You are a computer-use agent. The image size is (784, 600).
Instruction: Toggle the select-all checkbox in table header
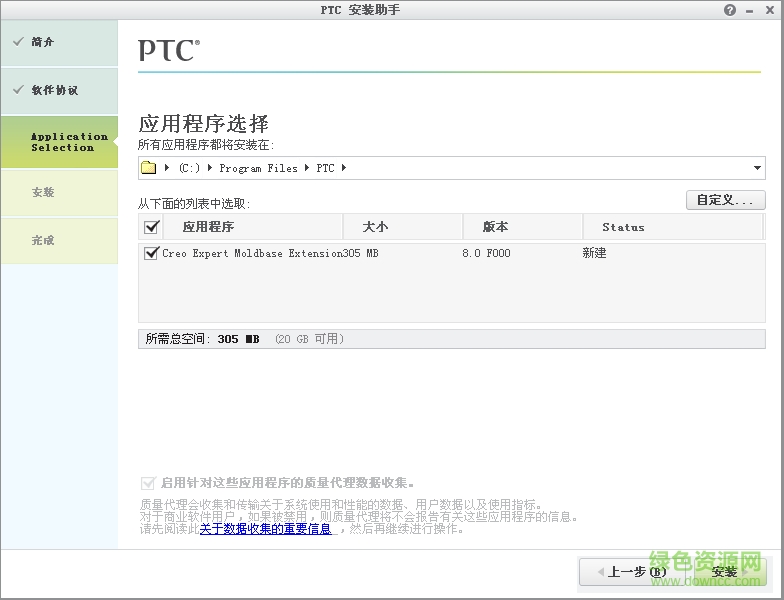pyautogui.click(x=152, y=227)
